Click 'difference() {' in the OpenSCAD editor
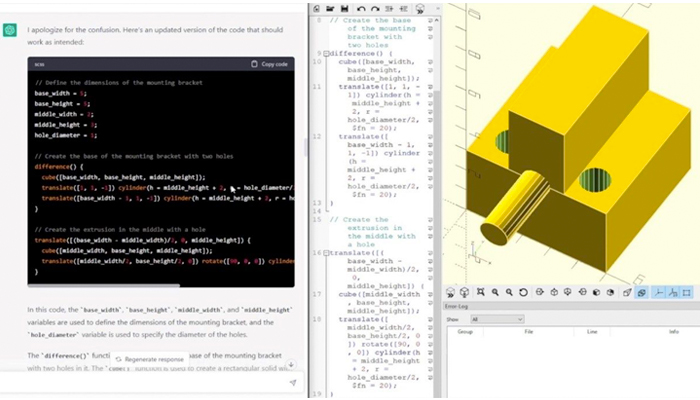Viewport: 700px width, 400px height. click(361, 54)
